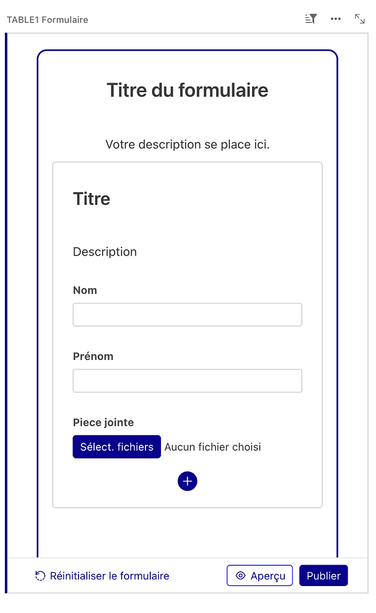Select the Prénom text input
This screenshot has height=613, width=376.
tap(187, 381)
